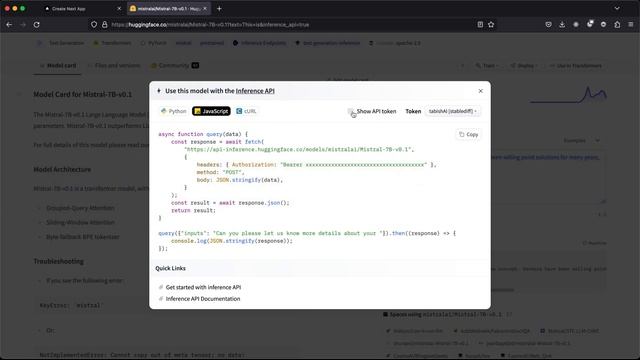Screen dimensions: 640x360
Task: Open the Token account dropdown
Action: pyautogui.click(x=453, y=111)
